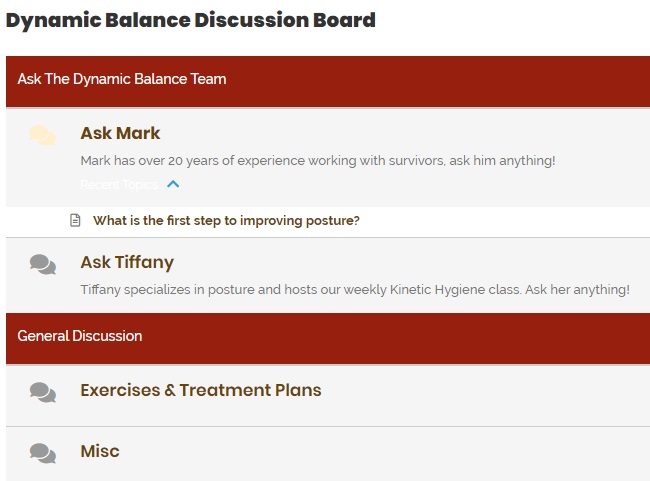Viewport: 650px width, 481px height.
Task: Open the Misc forum
Action: click(x=100, y=451)
